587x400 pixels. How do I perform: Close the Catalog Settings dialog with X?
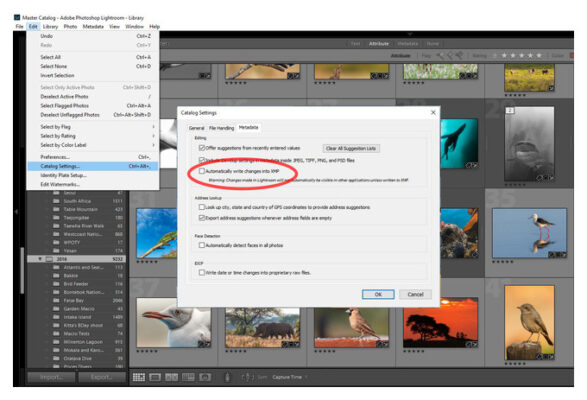[433, 112]
